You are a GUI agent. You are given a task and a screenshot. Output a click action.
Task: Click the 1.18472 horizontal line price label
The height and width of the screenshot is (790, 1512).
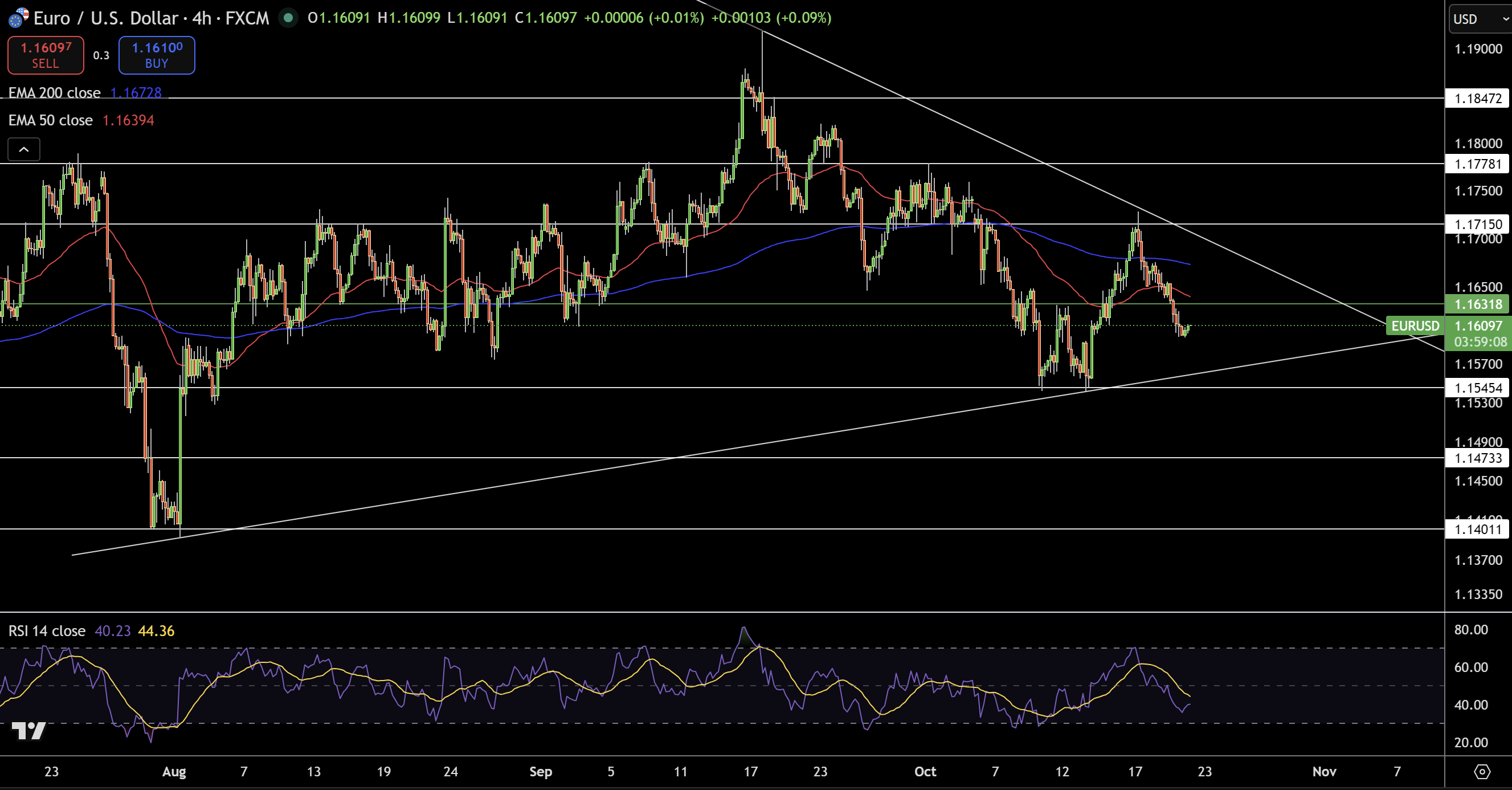(x=1477, y=98)
